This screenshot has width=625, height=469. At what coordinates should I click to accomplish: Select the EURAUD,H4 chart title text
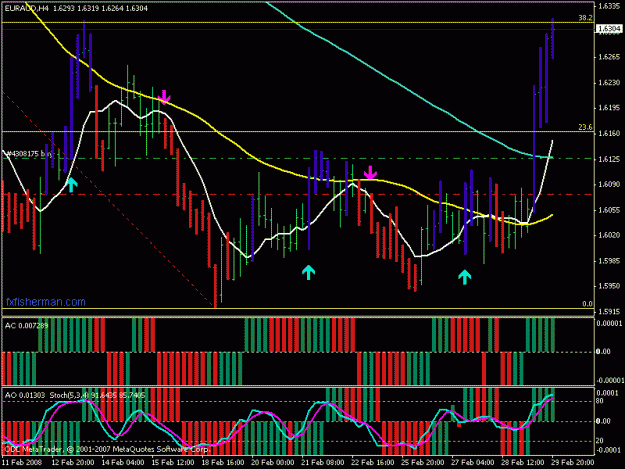26,8
